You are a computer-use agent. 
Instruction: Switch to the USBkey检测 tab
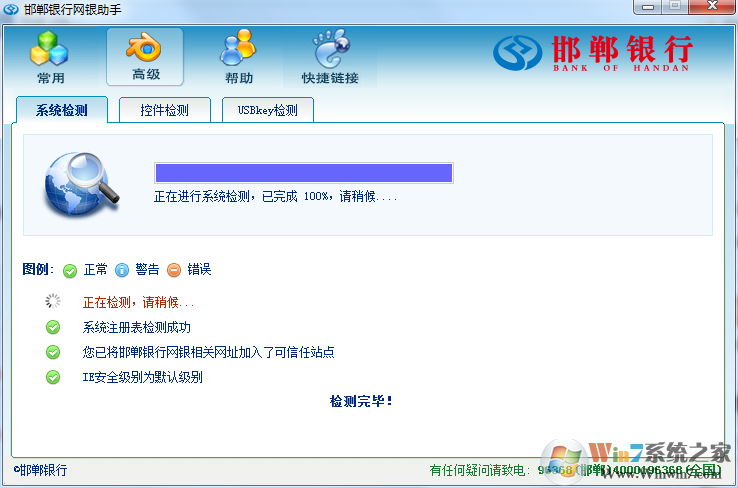(267, 110)
